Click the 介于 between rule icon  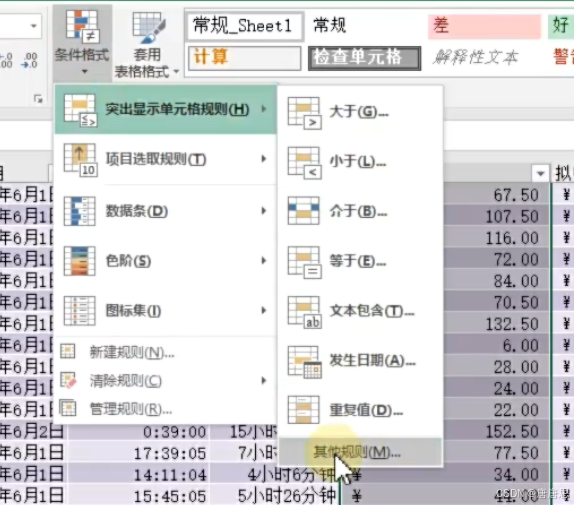303,211
